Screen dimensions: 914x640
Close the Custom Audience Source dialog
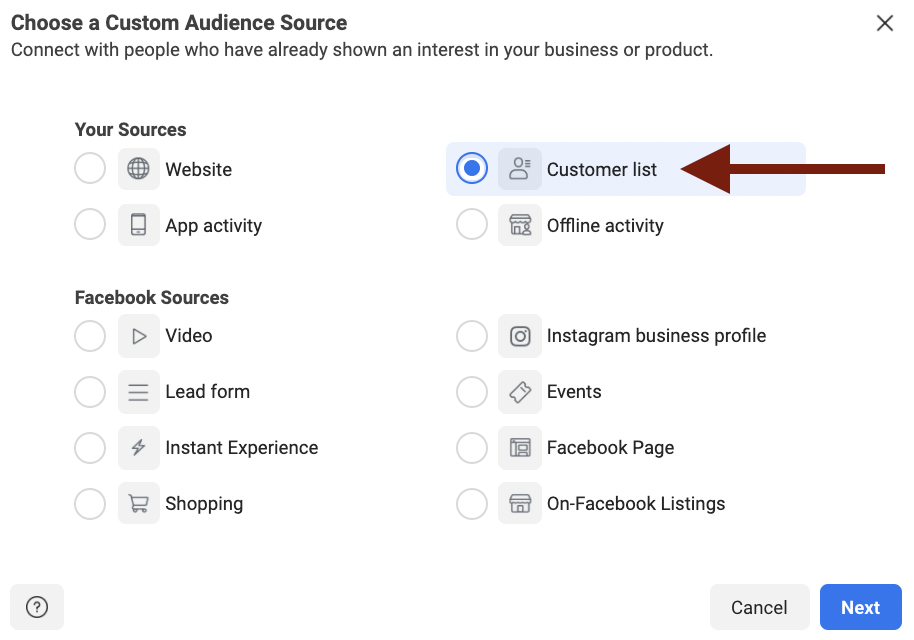(884, 23)
